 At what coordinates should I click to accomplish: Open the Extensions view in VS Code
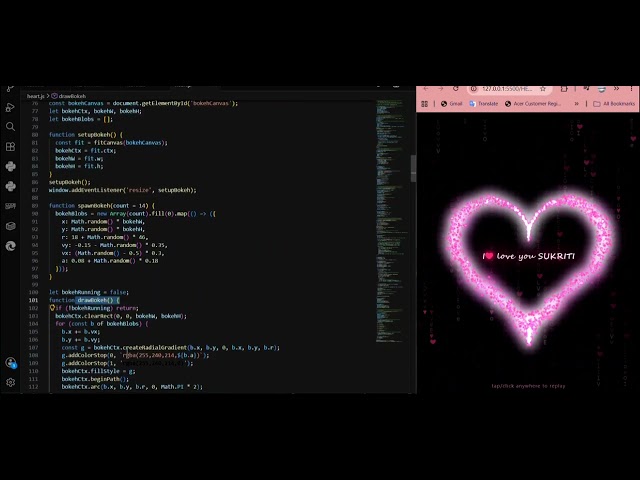tap(10, 147)
